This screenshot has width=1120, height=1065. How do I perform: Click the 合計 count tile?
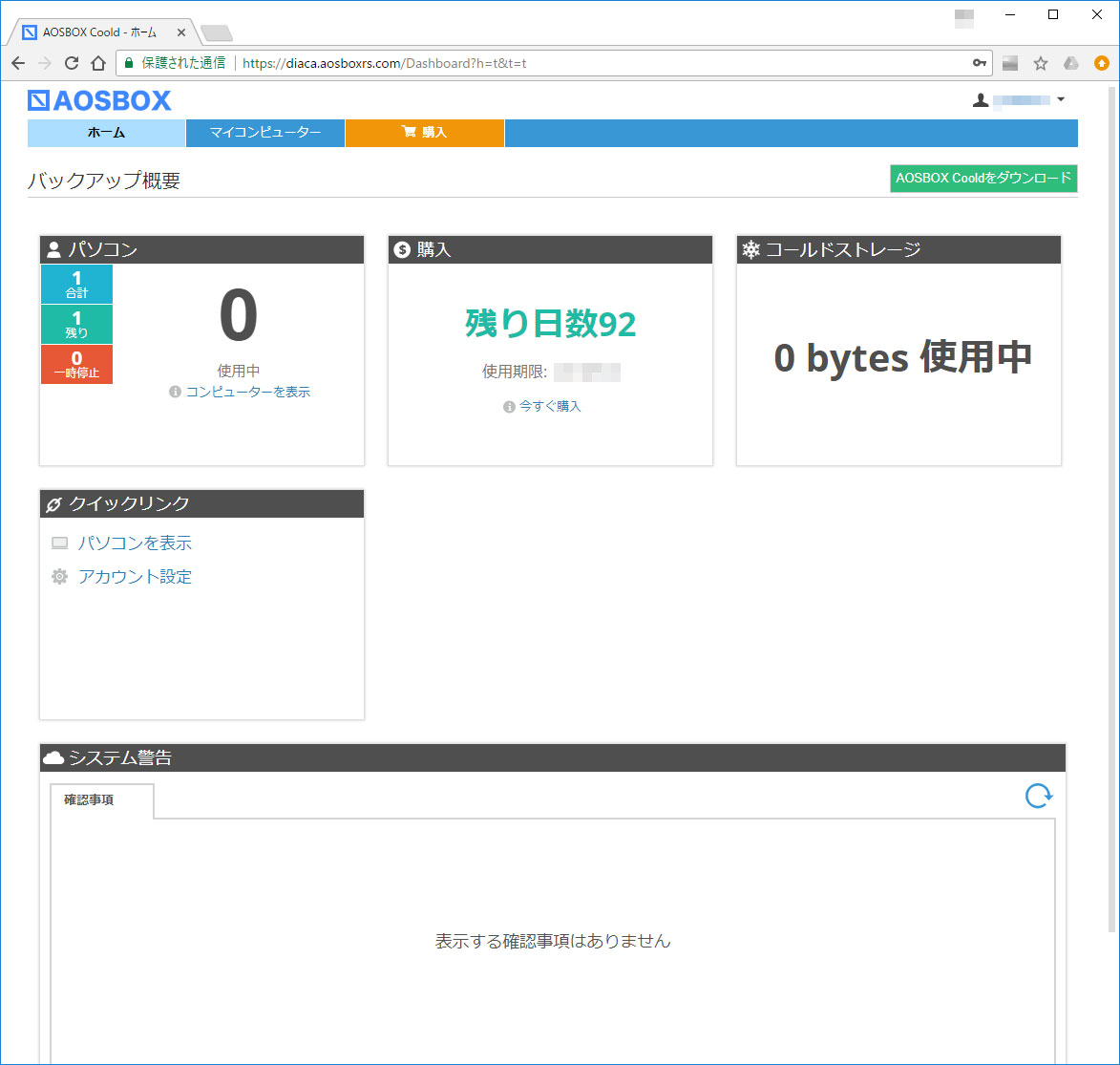(76, 284)
